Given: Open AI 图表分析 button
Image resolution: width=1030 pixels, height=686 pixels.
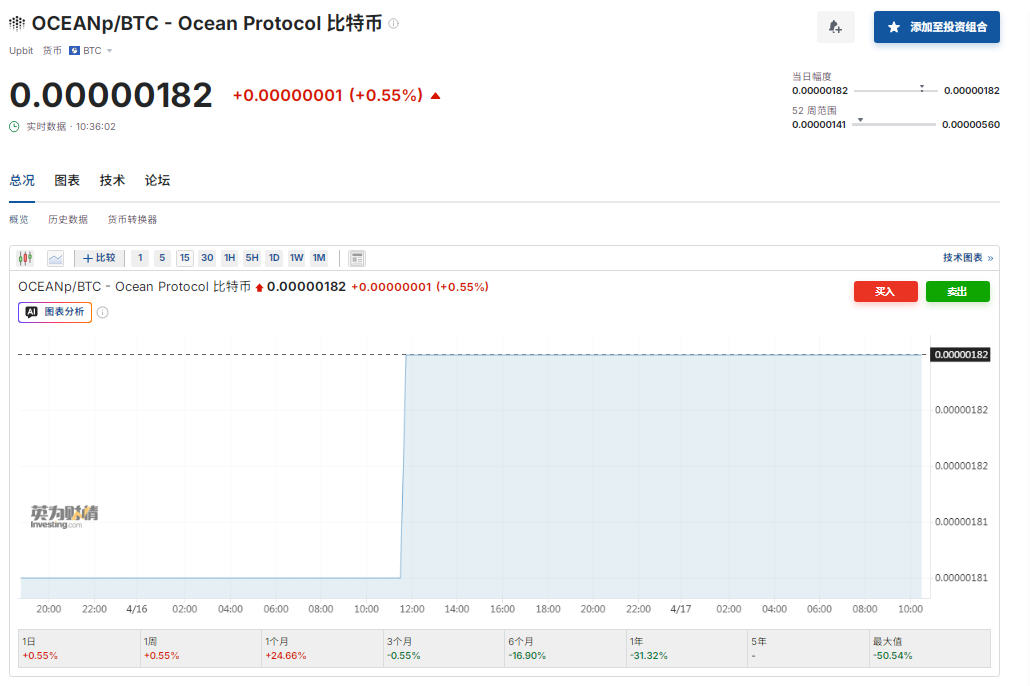Looking at the screenshot, I should [x=55, y=312].
